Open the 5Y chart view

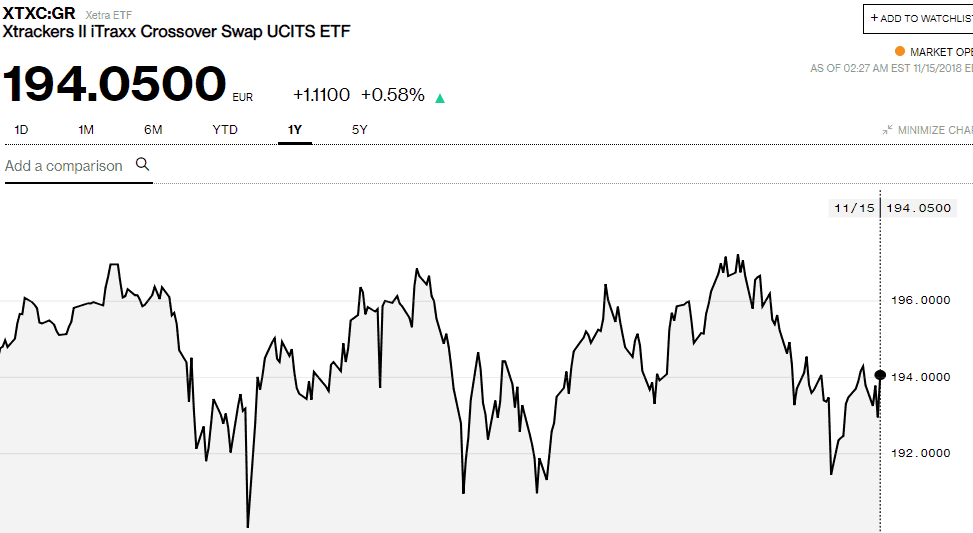[x=360, y=130]
